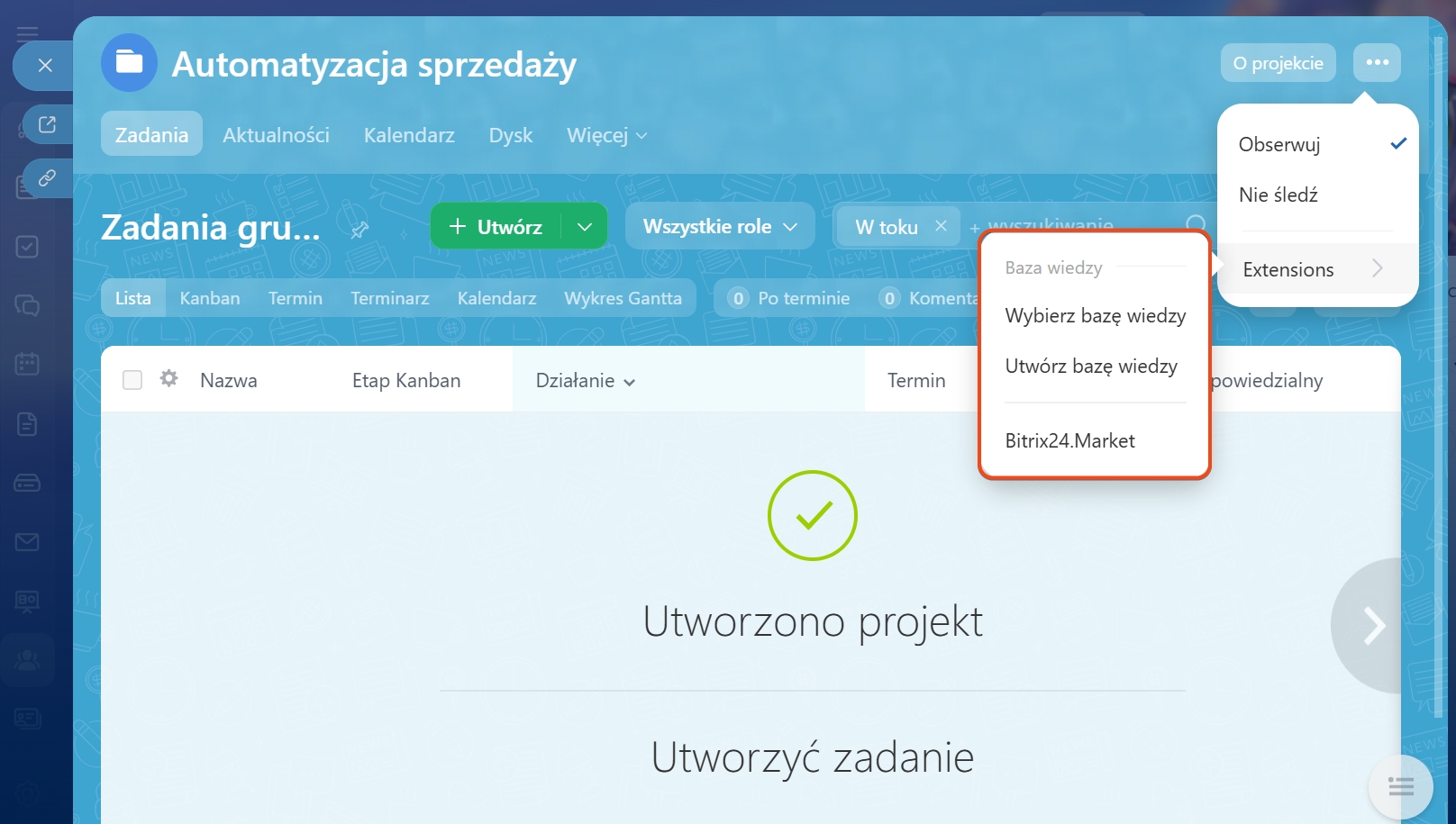Expand the Extensions submenu
Screen dimensions: 1456x824
pyautogui.click(x=1318, y=269)
